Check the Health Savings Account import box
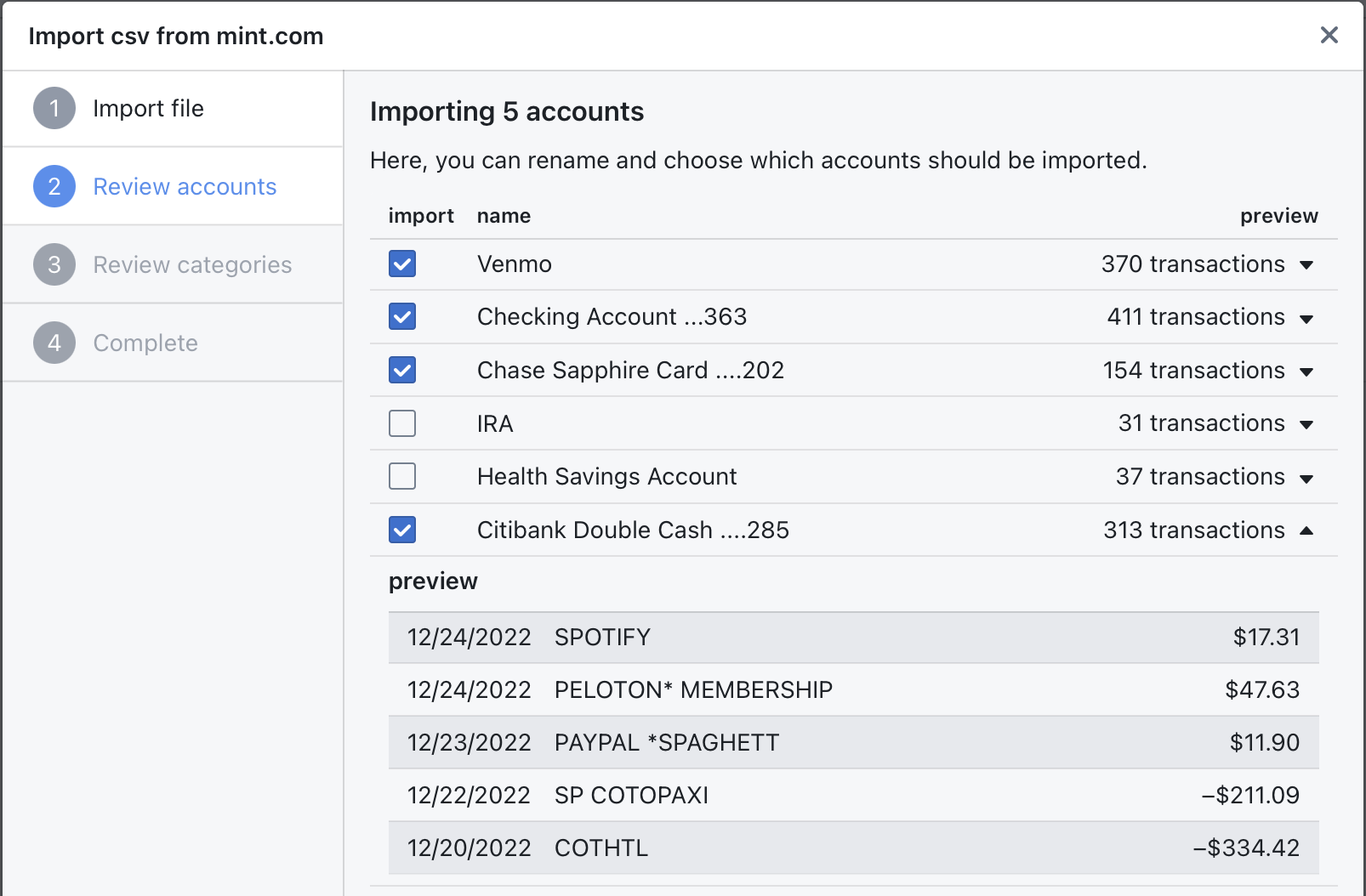The height and width of the screenshot is (896, 1366). coord(401,476)
